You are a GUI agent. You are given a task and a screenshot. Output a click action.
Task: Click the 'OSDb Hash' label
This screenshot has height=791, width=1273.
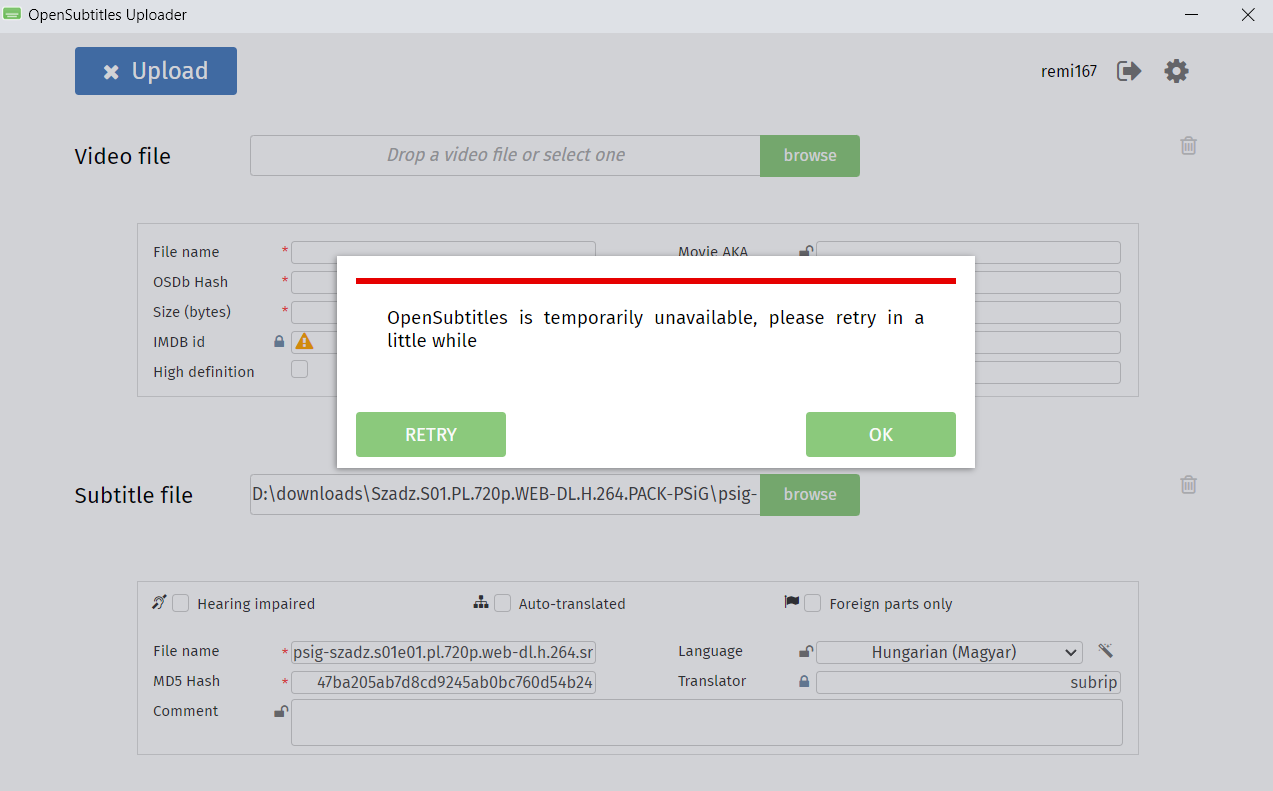click(191, 282)
